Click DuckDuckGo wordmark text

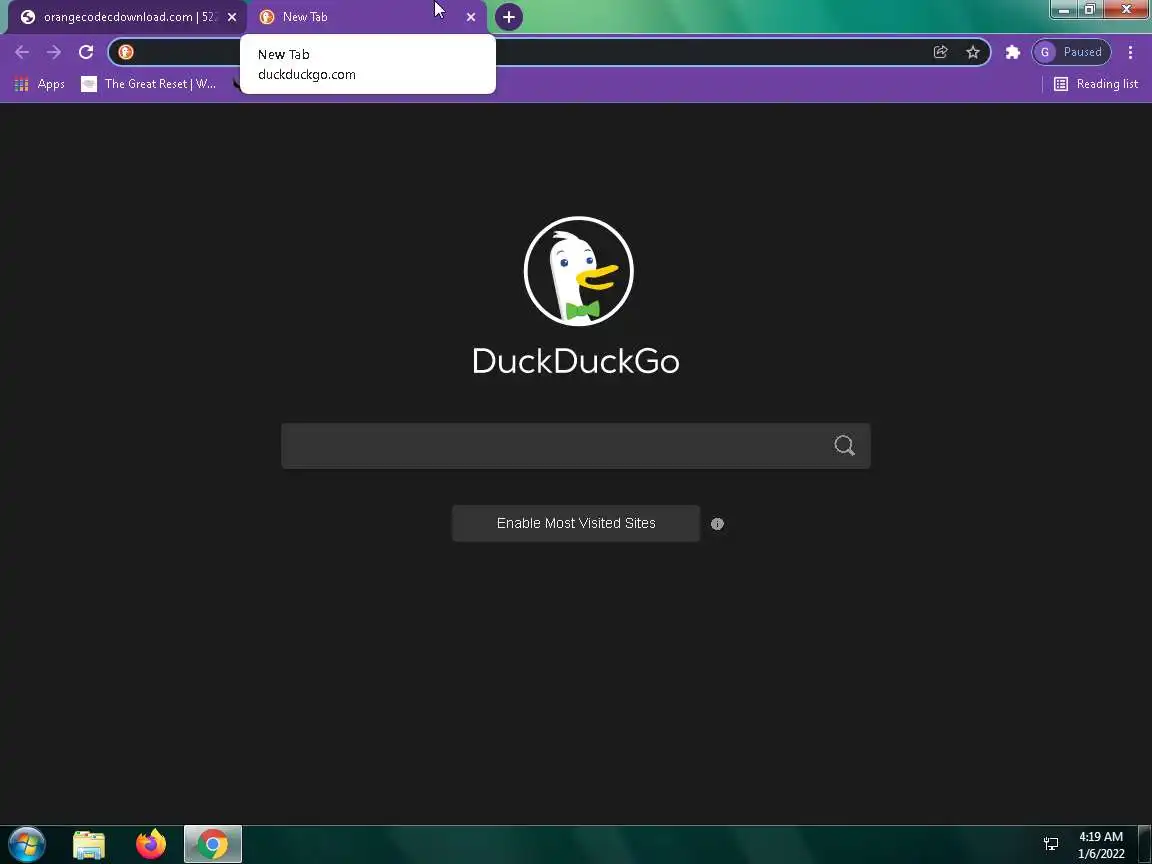pyautogui.click(x=575, y=361)
